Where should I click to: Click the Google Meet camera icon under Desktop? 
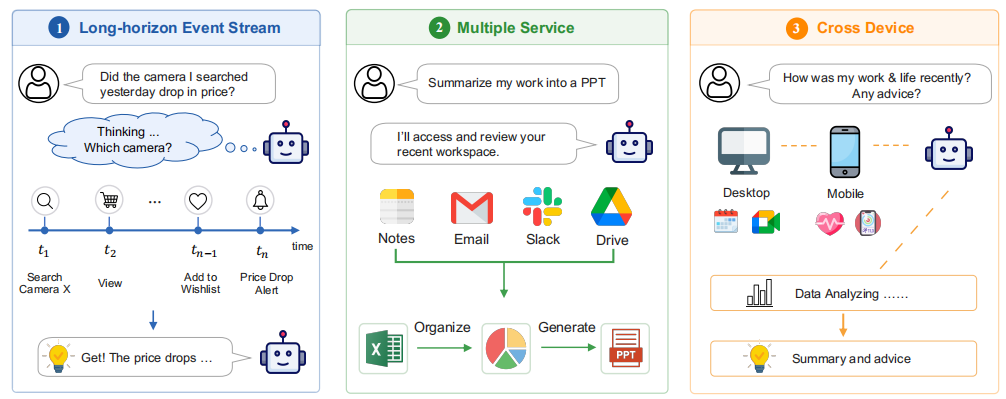pos(765,222)
